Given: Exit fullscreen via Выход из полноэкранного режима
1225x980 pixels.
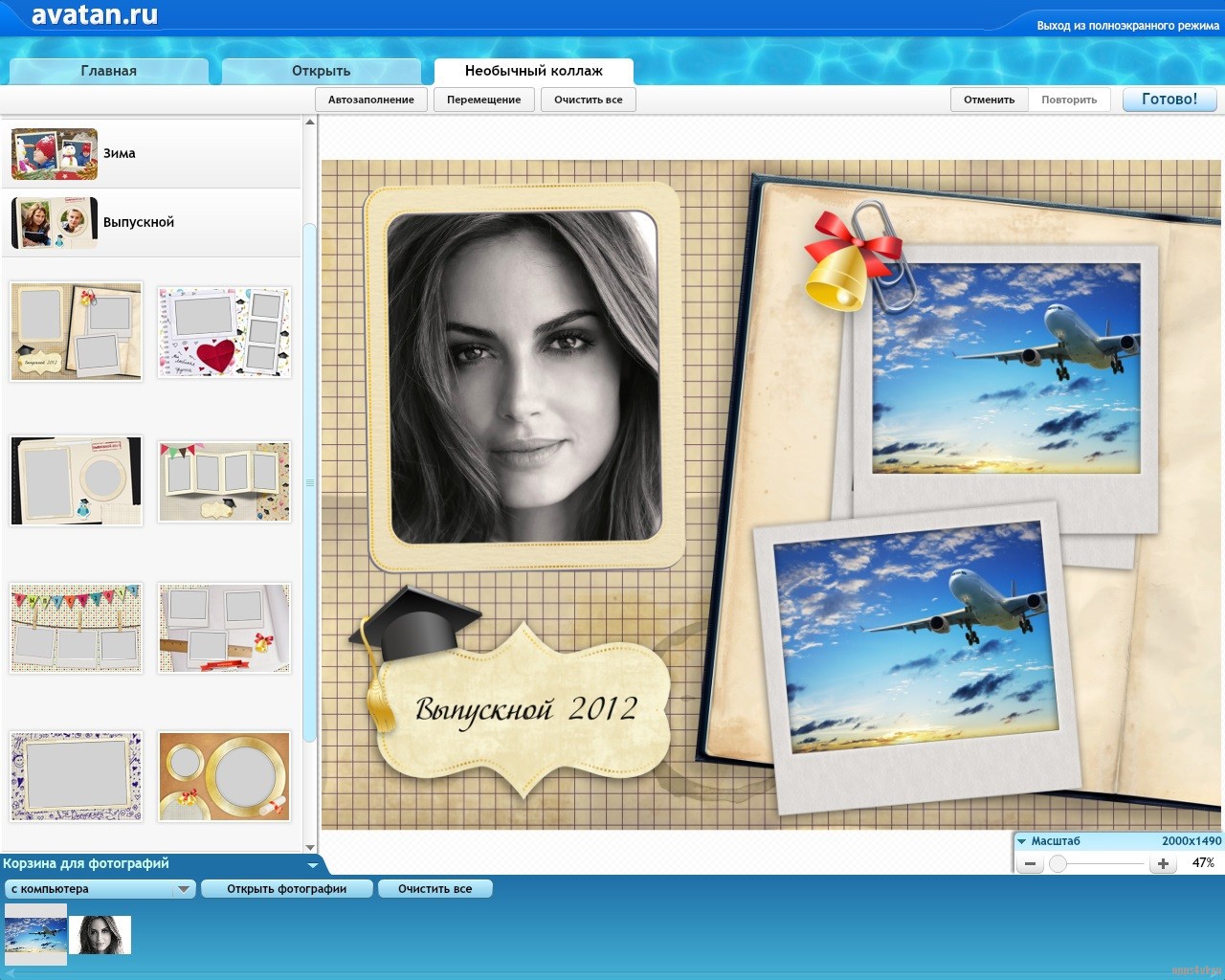Looking at the screenshot, I should click(1128, 26).
